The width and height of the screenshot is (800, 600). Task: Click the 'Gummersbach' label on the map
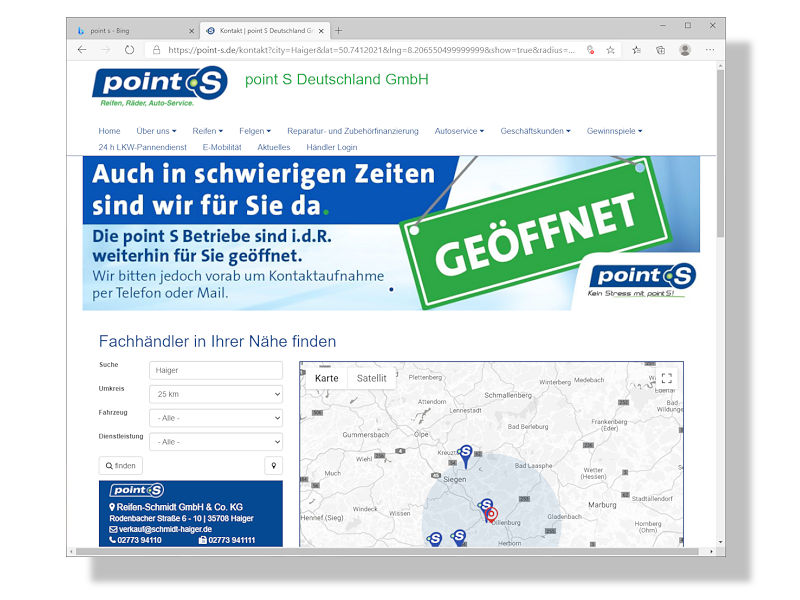click(x=365, y=435)
